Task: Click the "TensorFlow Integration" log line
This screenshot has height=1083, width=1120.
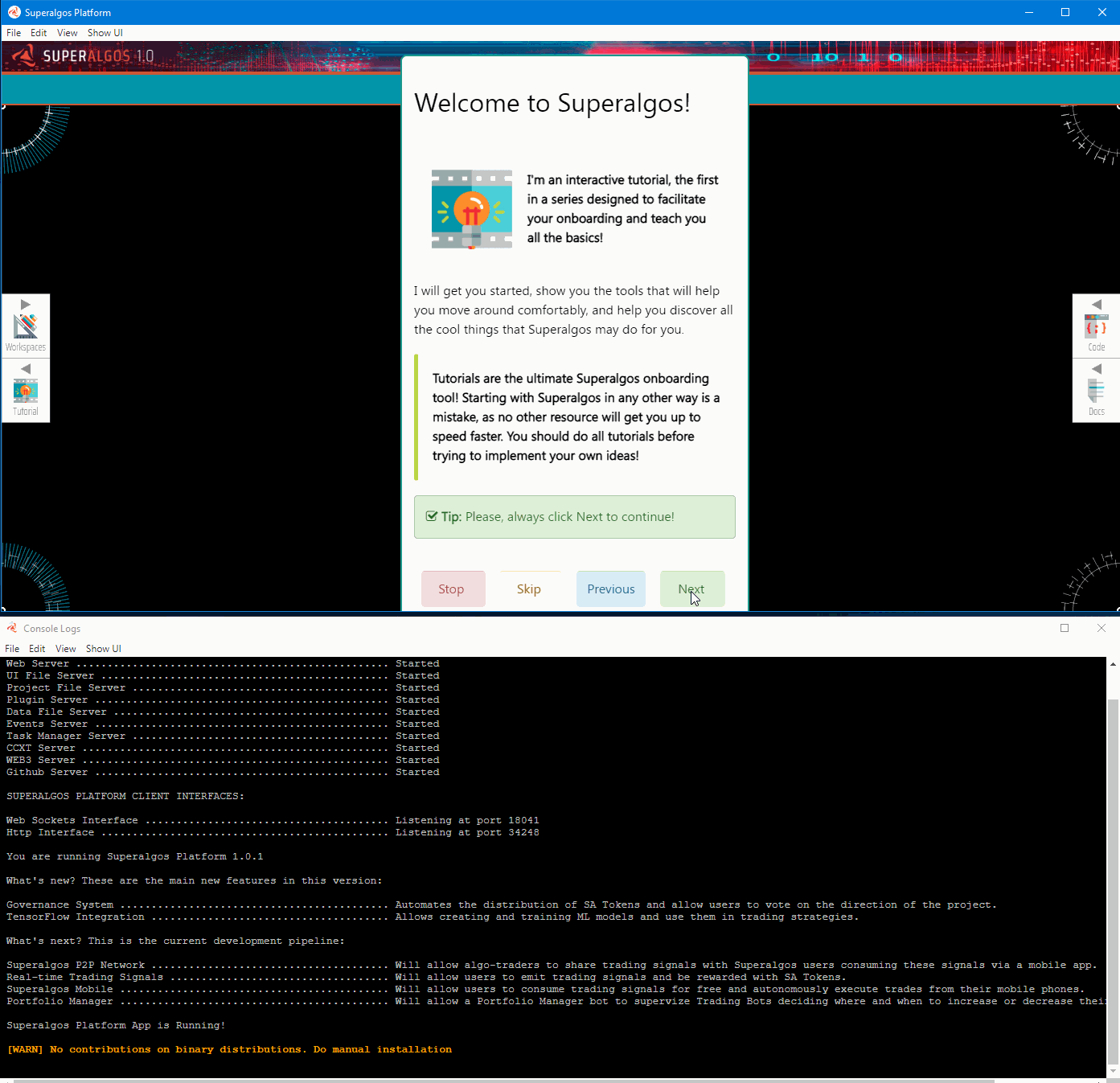Action: 433,917
